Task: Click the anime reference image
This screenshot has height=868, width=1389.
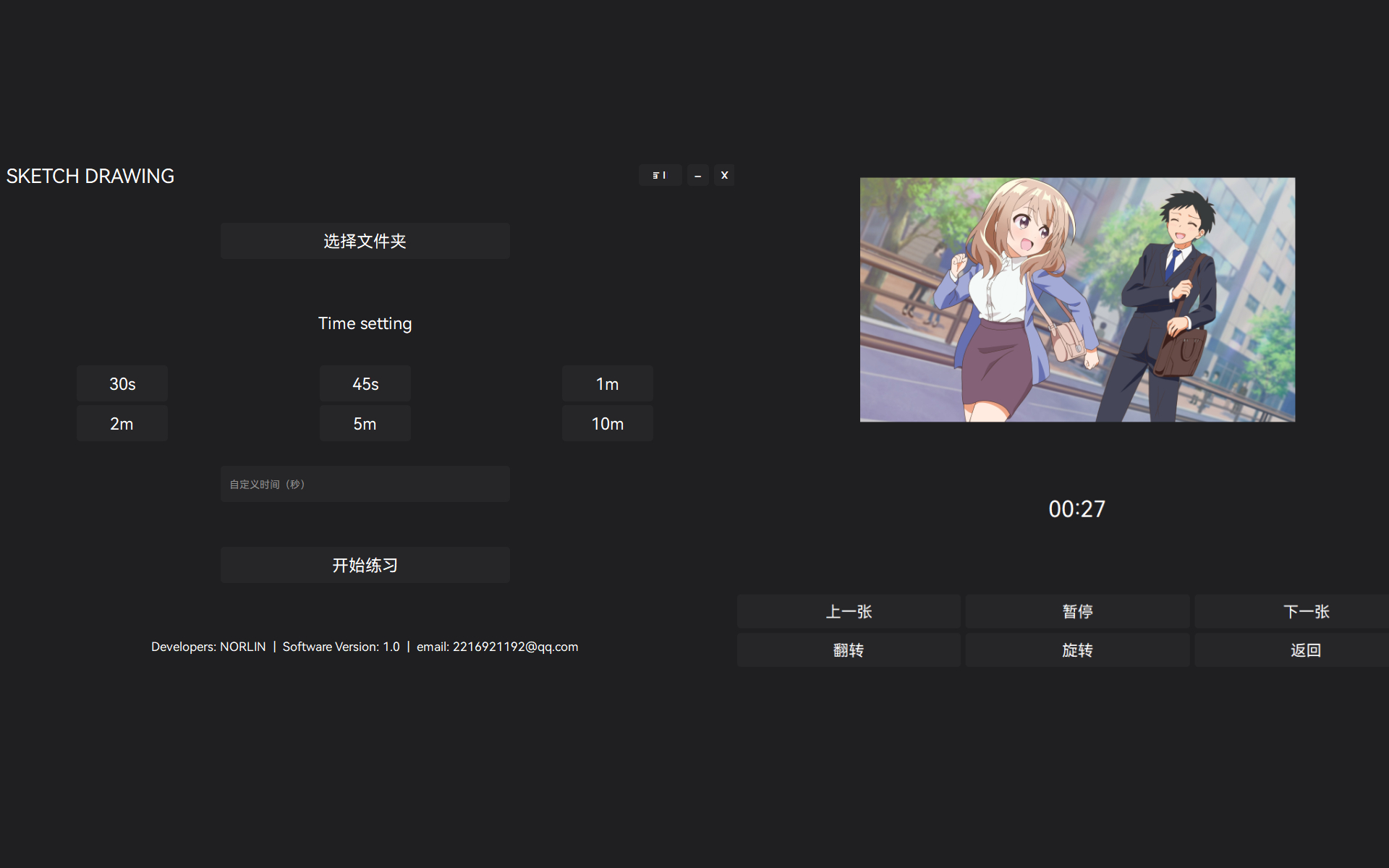Action: 1077,299
